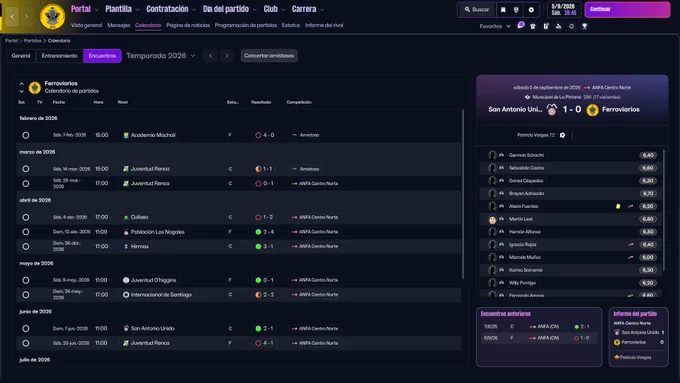
Task: Open the trophy favorite shortcut icon
Action: coord(585,26)
